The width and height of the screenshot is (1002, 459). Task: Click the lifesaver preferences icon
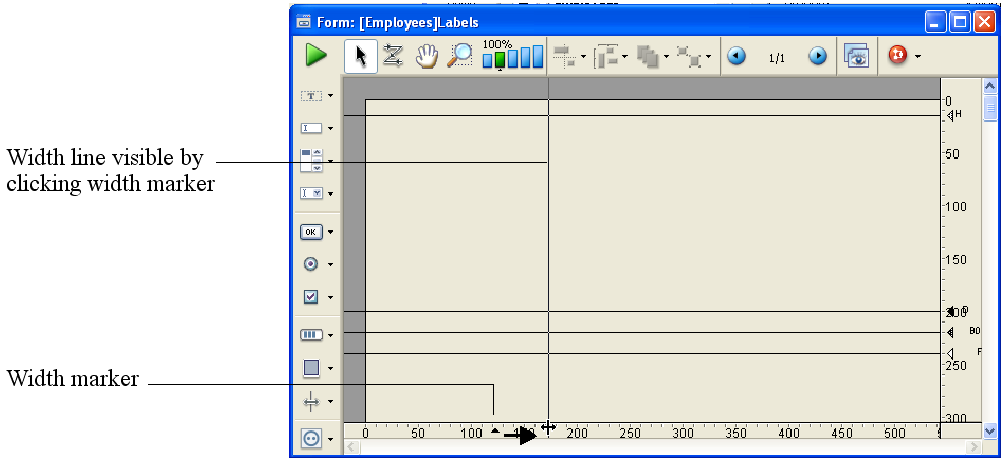[898, 56]
